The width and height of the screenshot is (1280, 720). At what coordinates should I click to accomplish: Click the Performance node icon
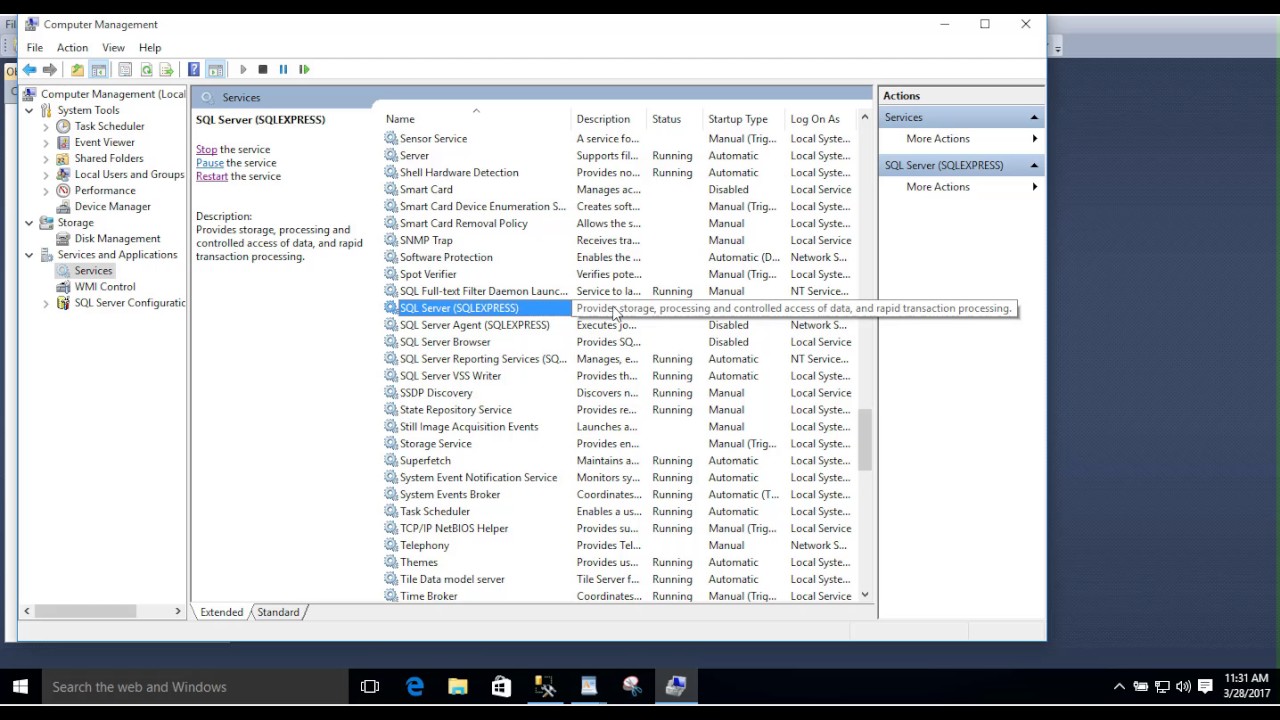(x=64, y=190)
